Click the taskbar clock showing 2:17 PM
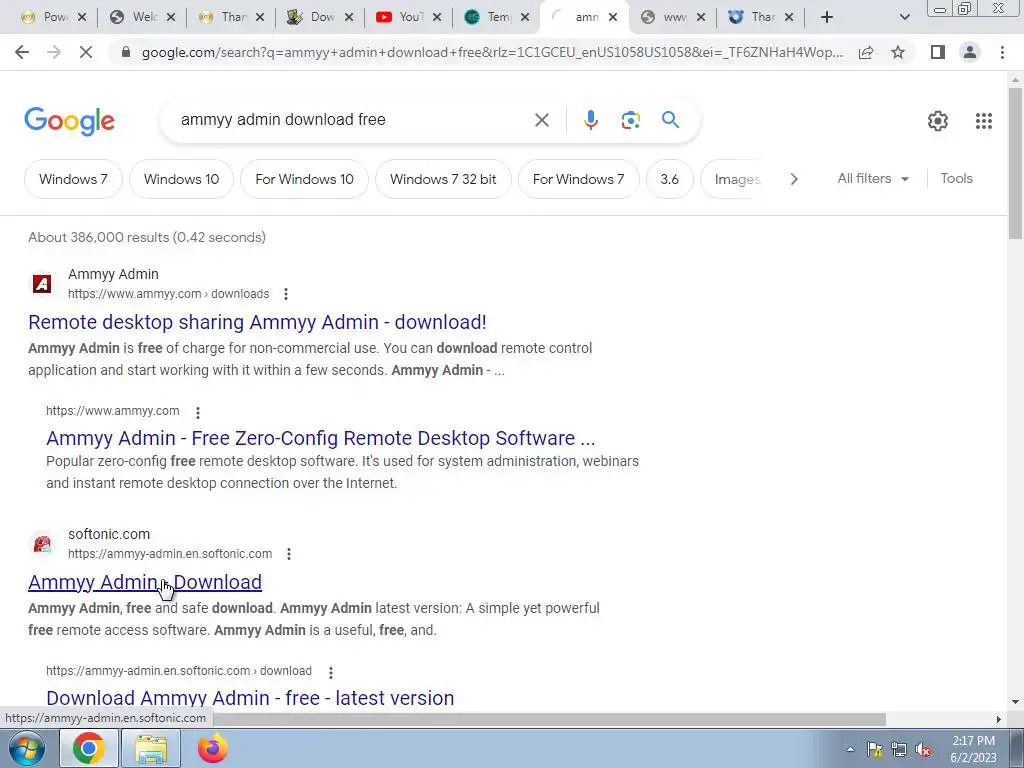 973,749
